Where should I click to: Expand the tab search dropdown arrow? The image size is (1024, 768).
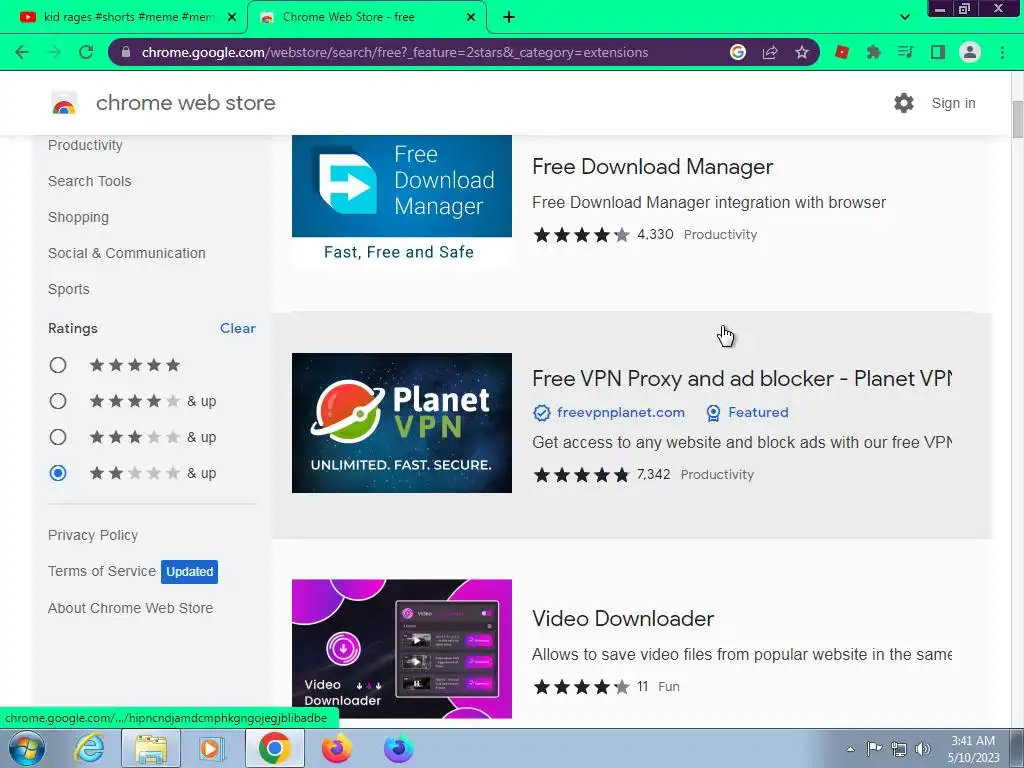coord(904,17)
